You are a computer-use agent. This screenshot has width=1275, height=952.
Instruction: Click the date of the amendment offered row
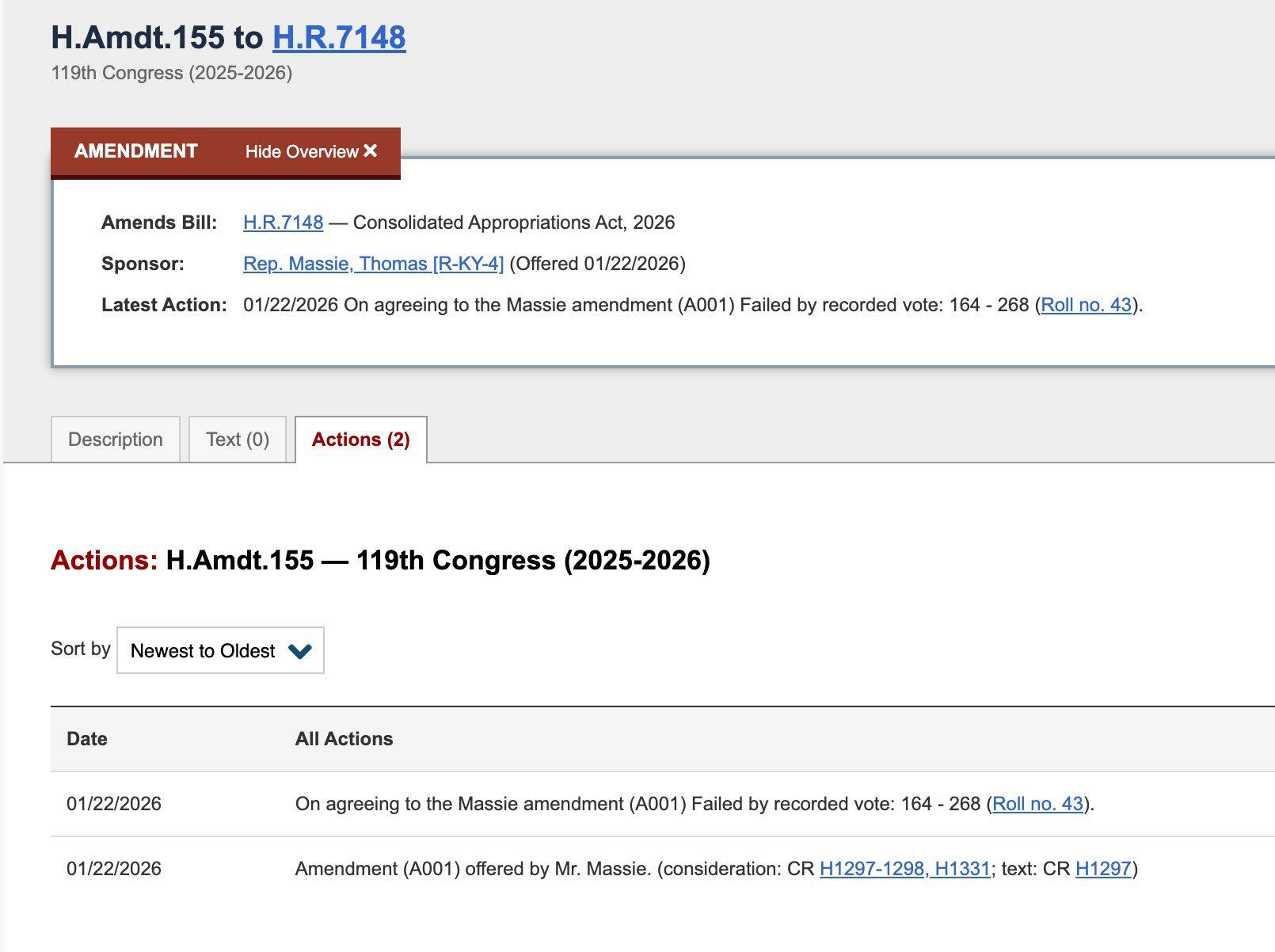114,869
